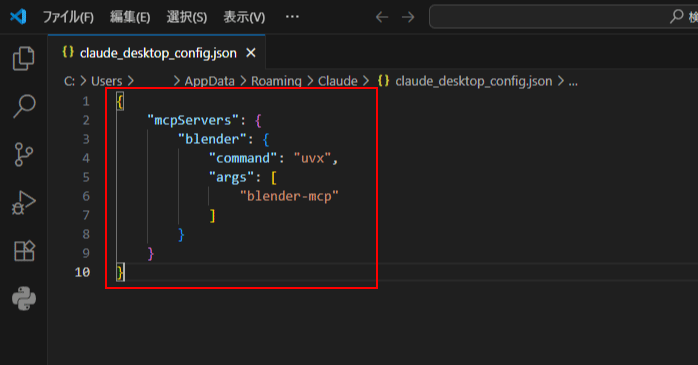Image resolution: width=698 pixels, height=365 pixels.
Task: Click the breadcrumb trailing ellipsis
Action: click(573, 82)
